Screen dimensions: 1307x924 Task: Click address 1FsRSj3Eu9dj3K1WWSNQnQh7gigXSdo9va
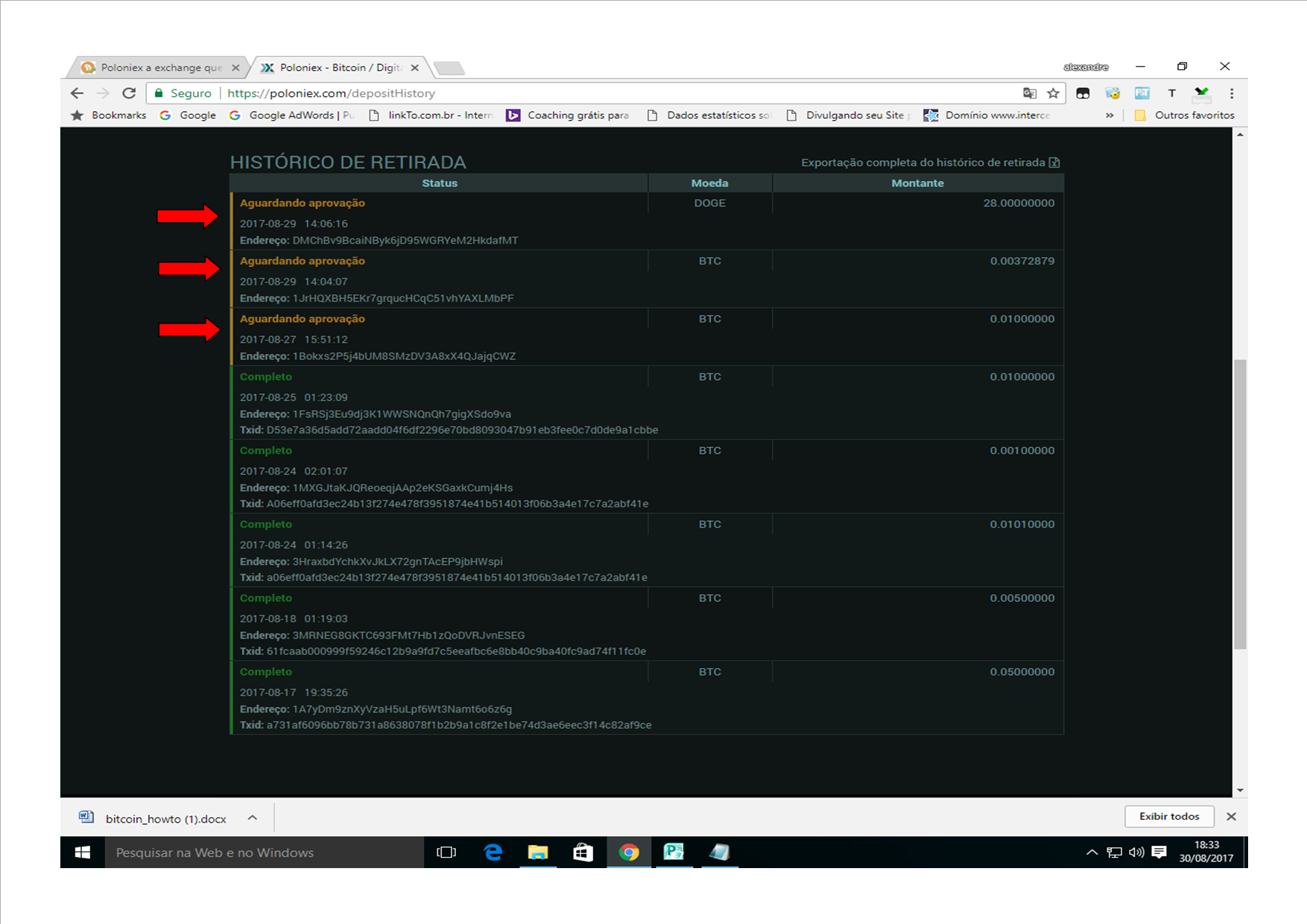point(402,414)
